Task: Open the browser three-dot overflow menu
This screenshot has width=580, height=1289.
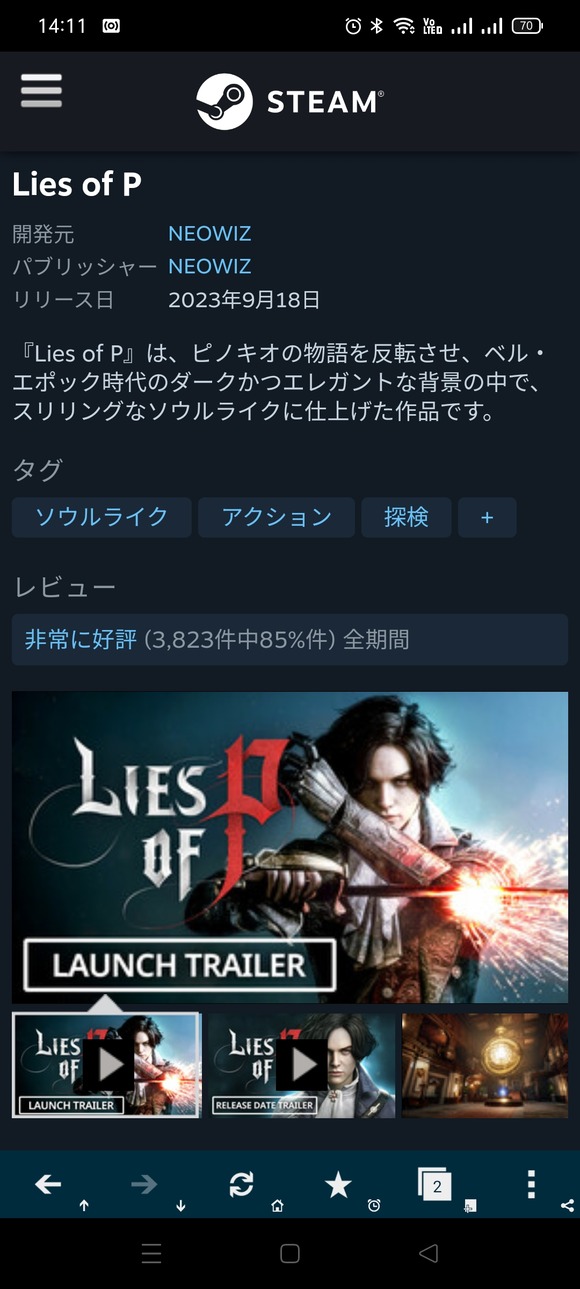Action: (x=531, y=1184)
